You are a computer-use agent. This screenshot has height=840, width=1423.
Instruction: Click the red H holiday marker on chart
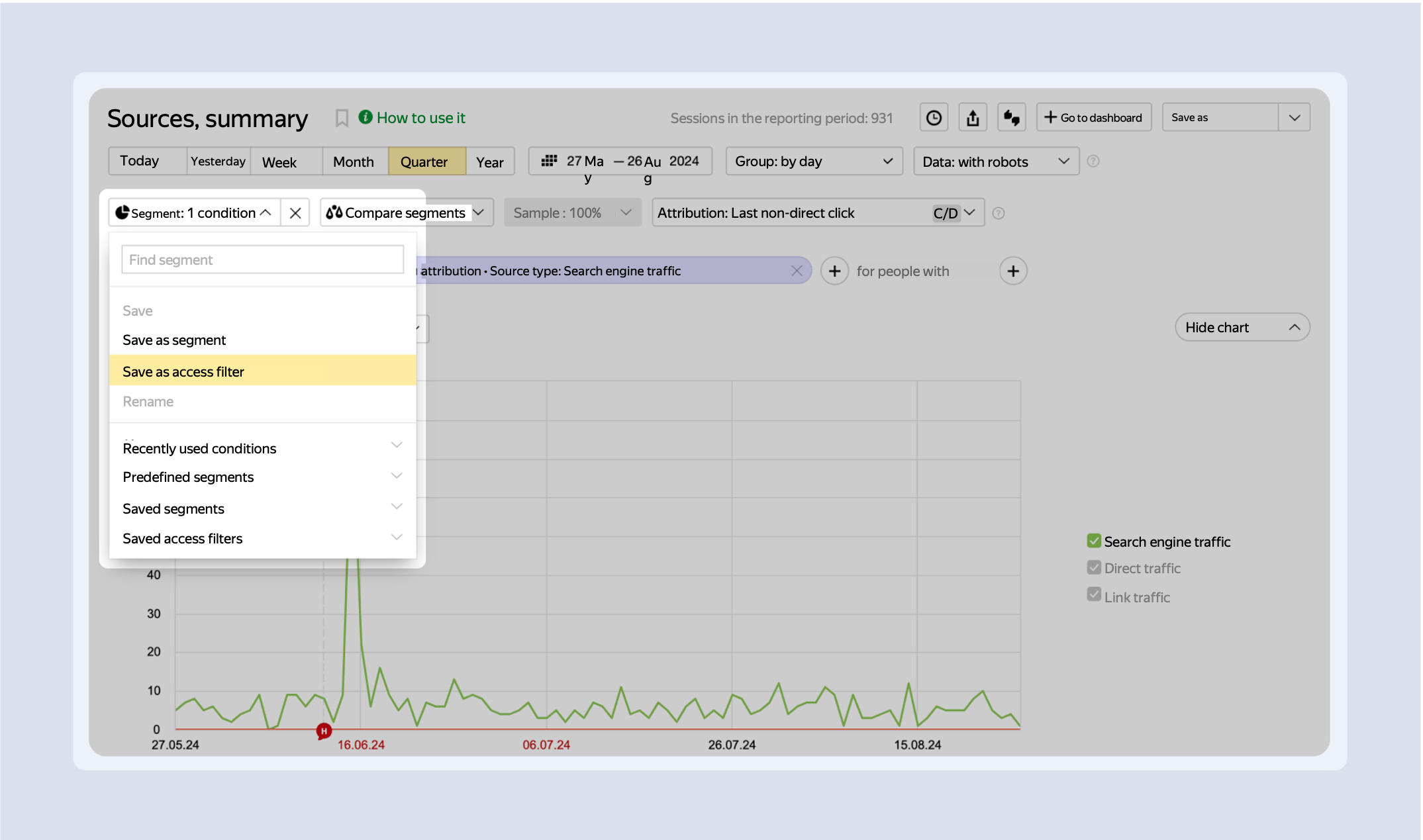pos(324,731)
